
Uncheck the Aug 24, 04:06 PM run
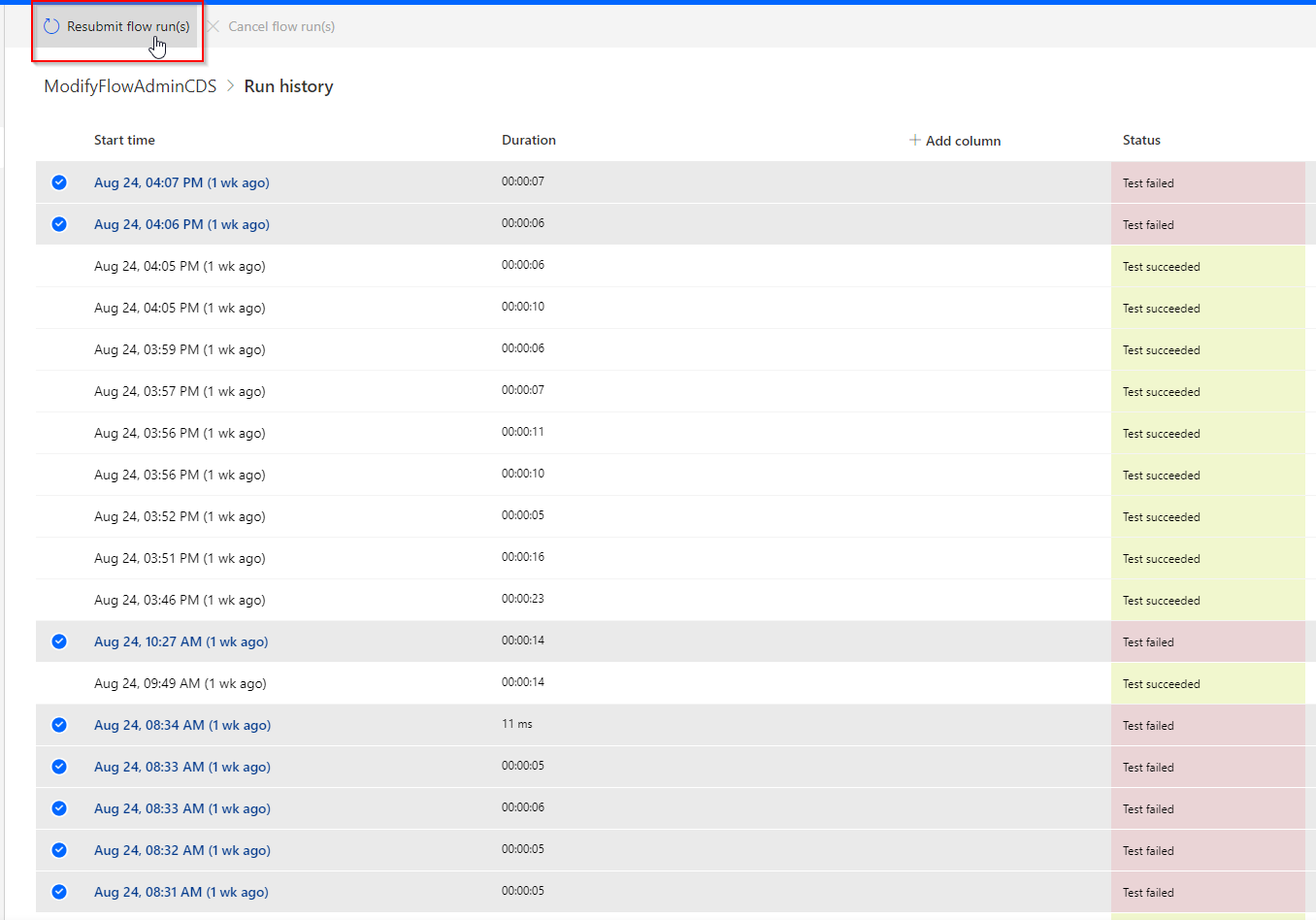tap(59, 224)
